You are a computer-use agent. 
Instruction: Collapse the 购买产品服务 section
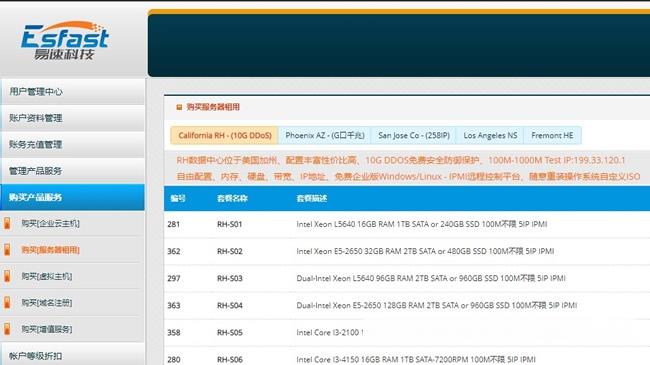(73, 197)
